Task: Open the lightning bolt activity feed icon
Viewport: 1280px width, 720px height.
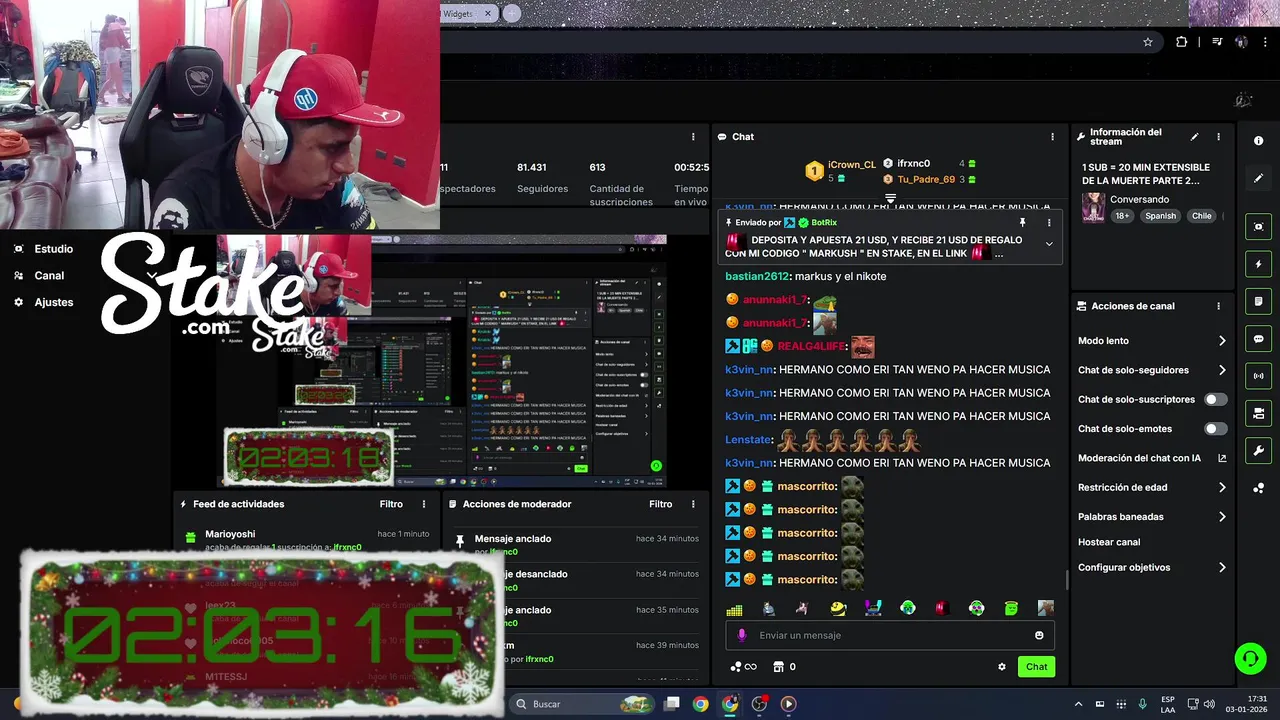Action: [x=1258, y=264]
